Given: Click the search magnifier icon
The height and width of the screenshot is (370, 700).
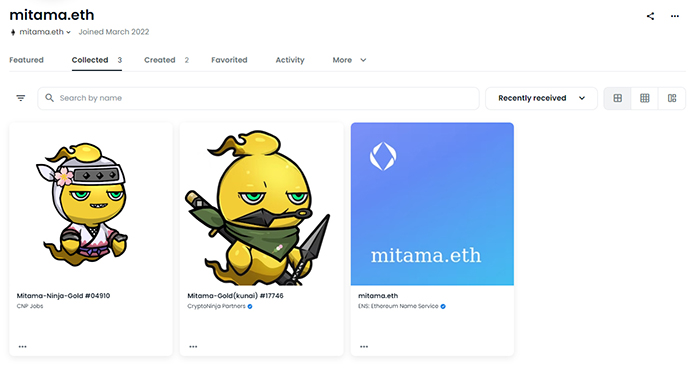Looking at the screenshot, I should pyautogui.click(x=50, y=98).
